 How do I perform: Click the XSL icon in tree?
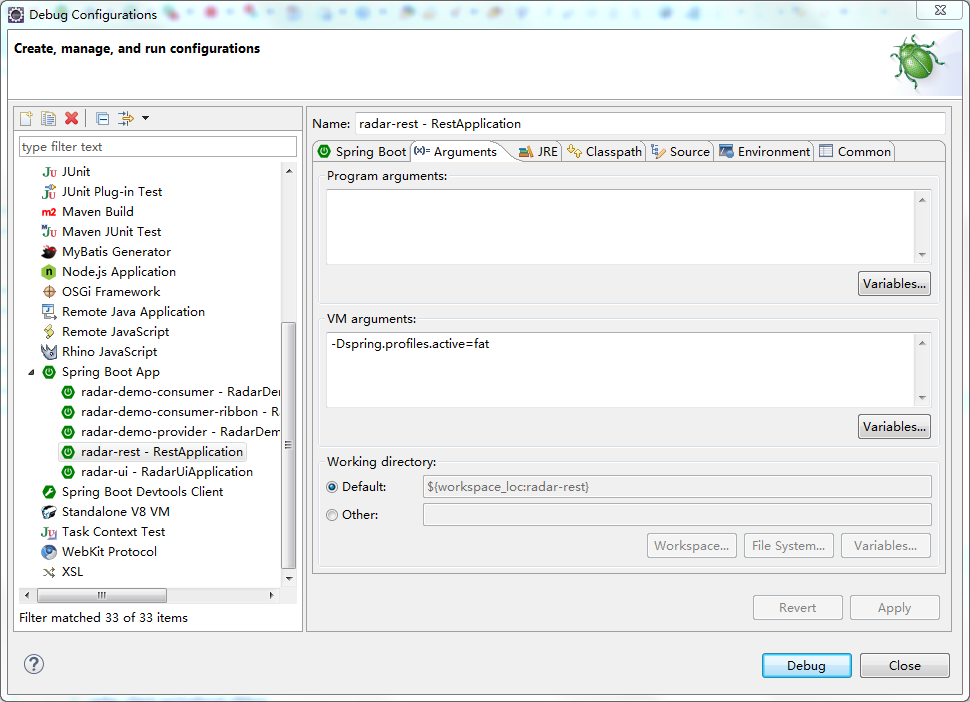click(x=49, y=572)
